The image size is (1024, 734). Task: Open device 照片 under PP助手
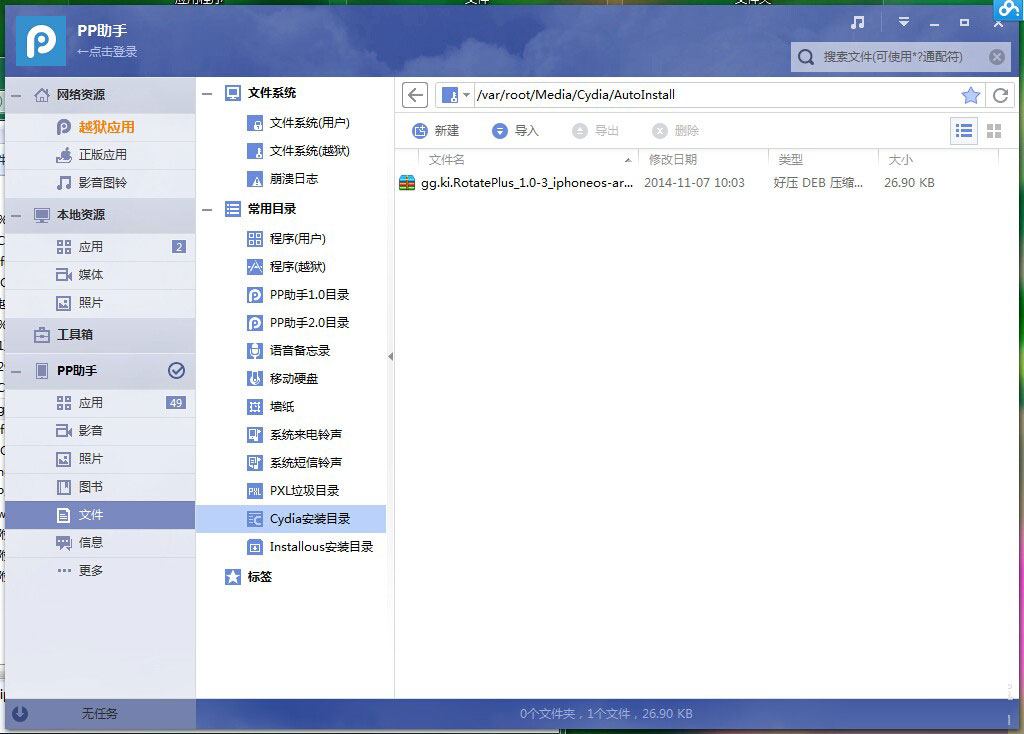[100, 459]
